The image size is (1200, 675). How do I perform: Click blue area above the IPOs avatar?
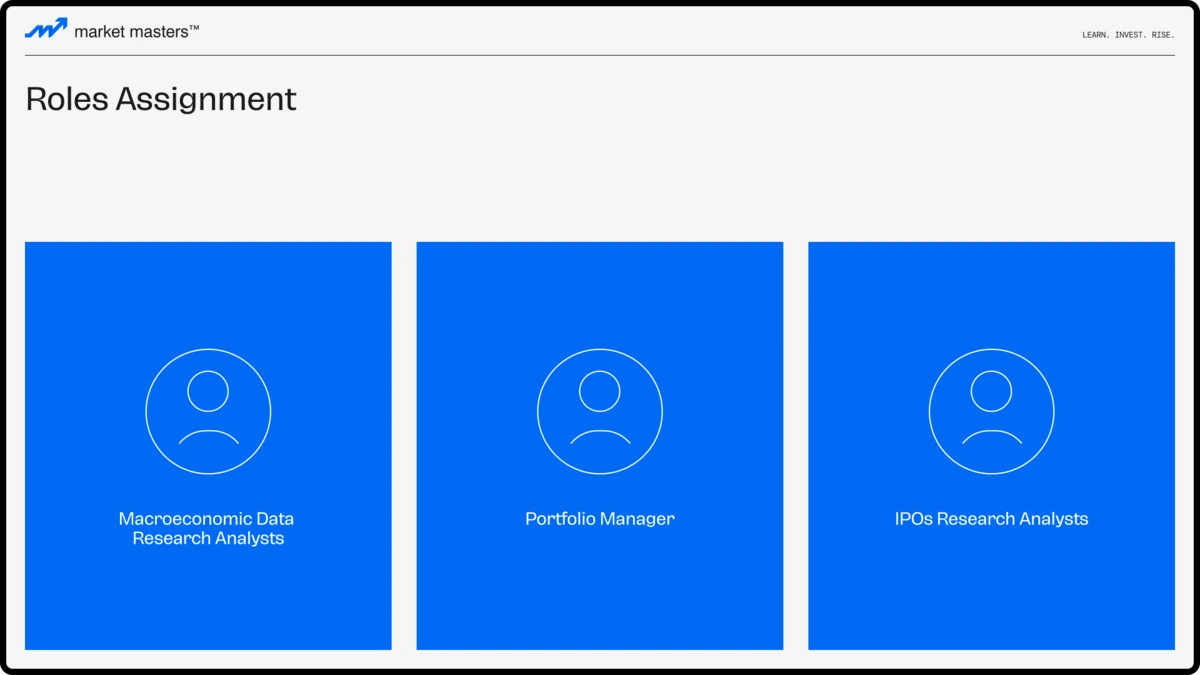(x=991, y=295)
